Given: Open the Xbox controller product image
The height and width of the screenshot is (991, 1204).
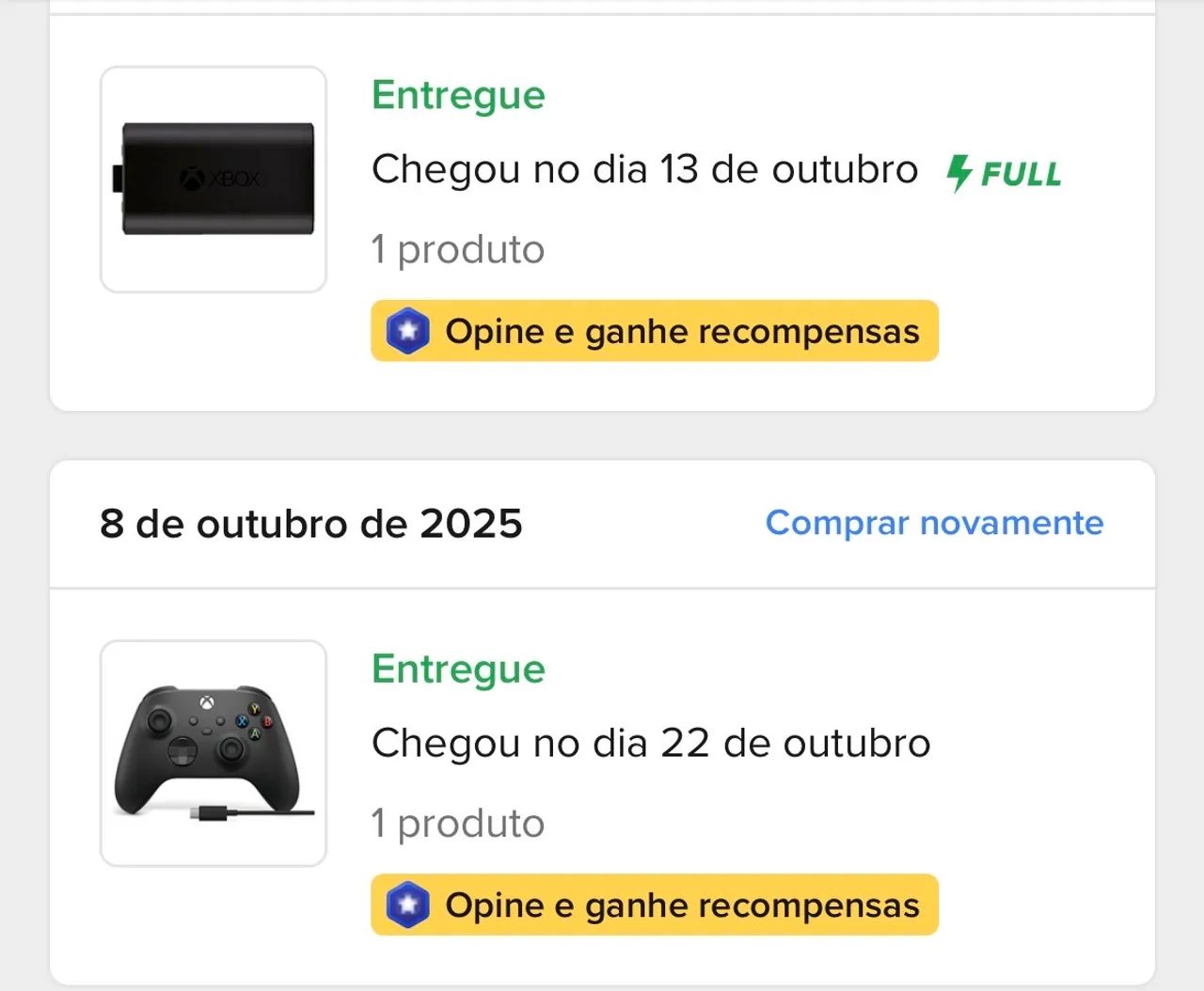Looking at the screenshot, I should point(213,752).
